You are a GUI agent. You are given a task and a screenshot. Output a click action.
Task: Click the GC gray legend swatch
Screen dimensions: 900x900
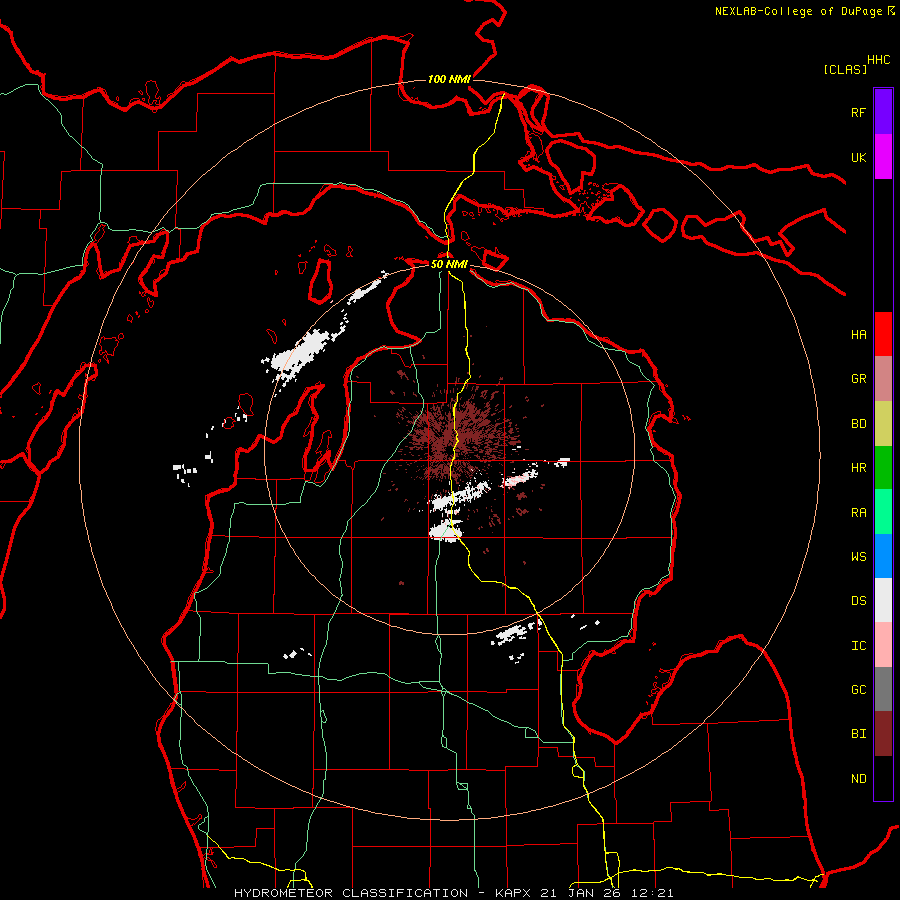(883, 689)
